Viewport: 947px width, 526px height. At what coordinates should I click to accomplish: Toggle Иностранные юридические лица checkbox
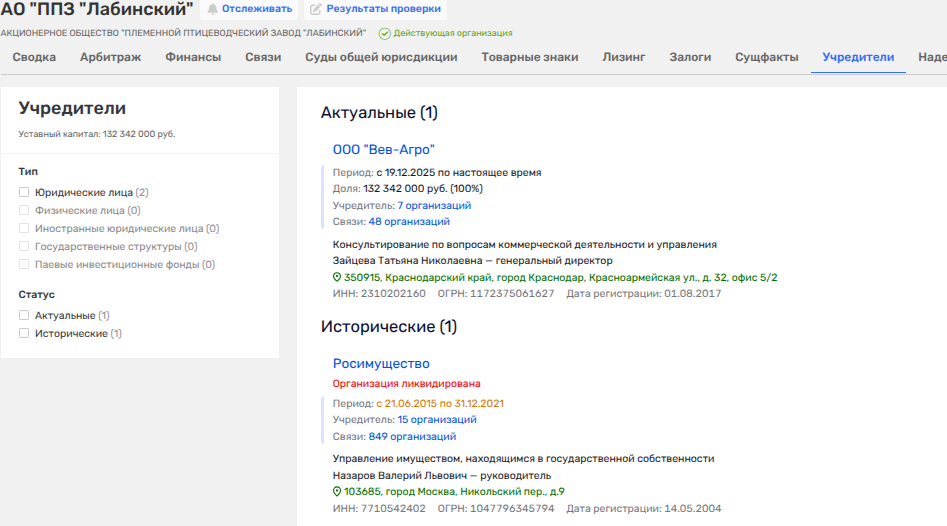click(24, 228)
